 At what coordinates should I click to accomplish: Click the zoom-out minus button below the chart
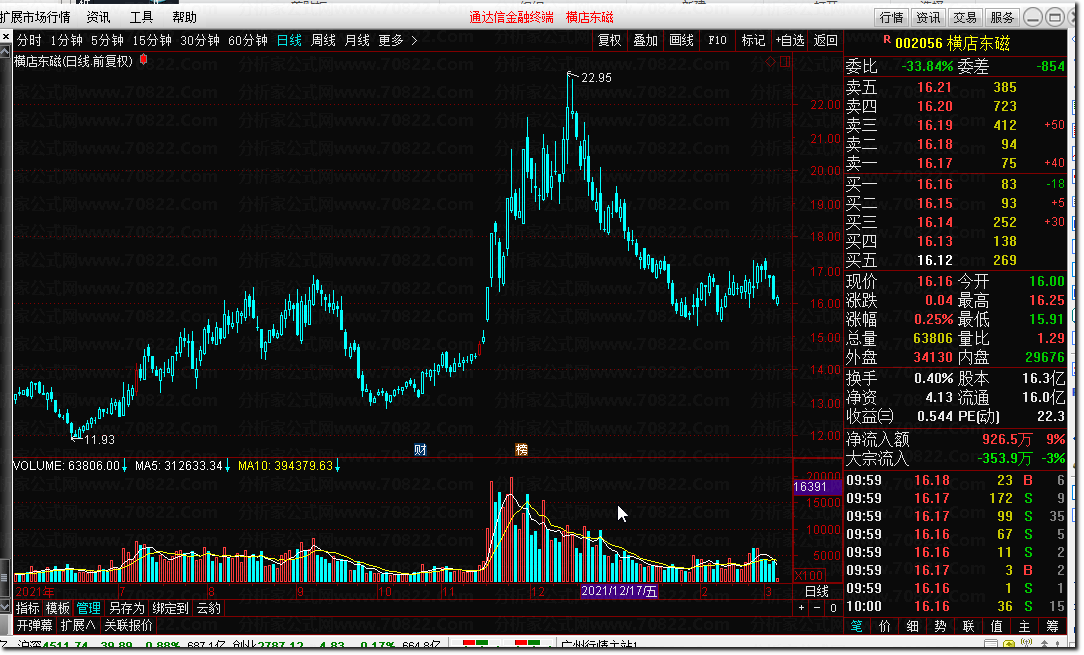point(817,608)
